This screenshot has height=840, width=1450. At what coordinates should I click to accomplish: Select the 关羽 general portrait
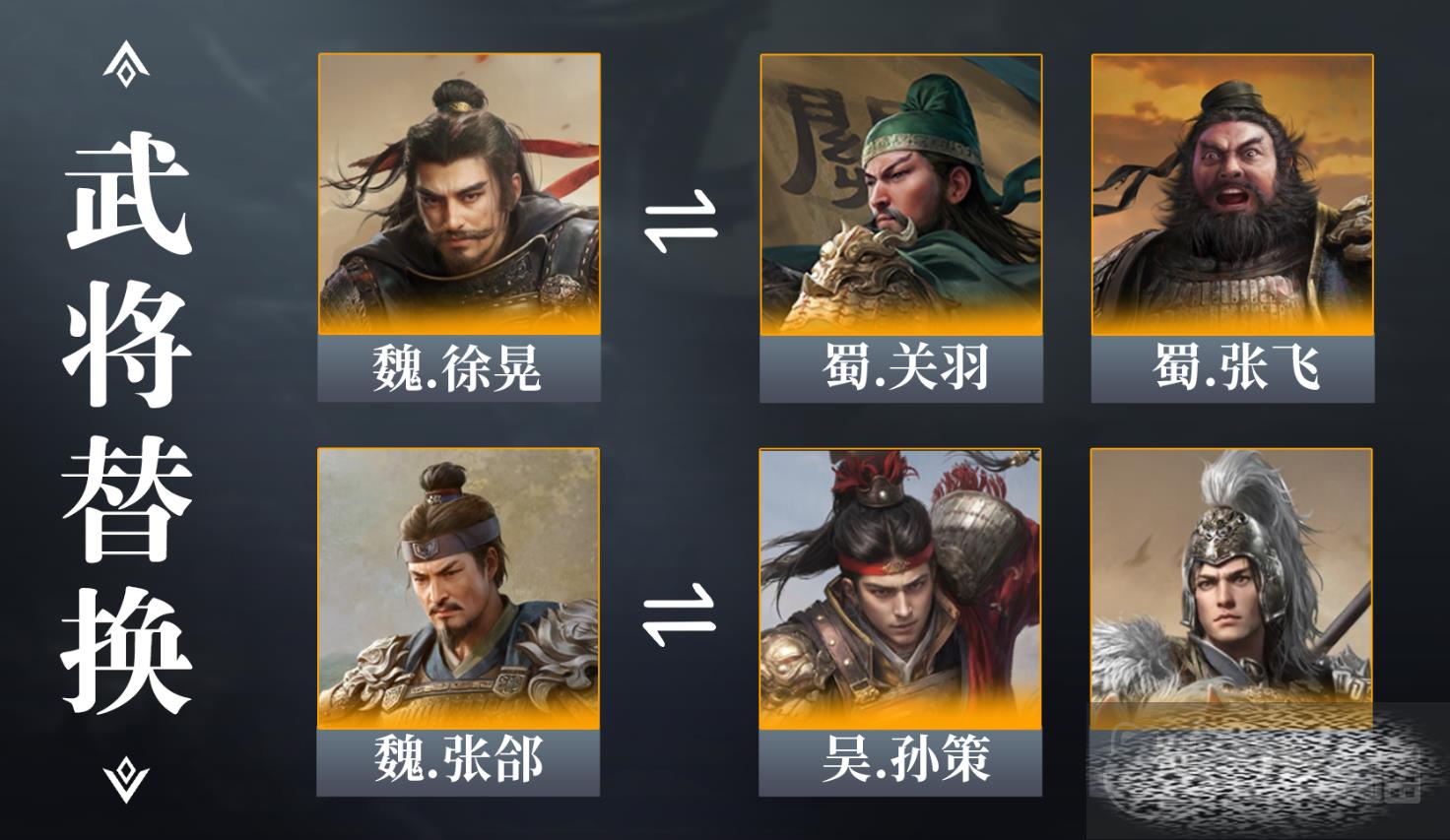[901, 194]
